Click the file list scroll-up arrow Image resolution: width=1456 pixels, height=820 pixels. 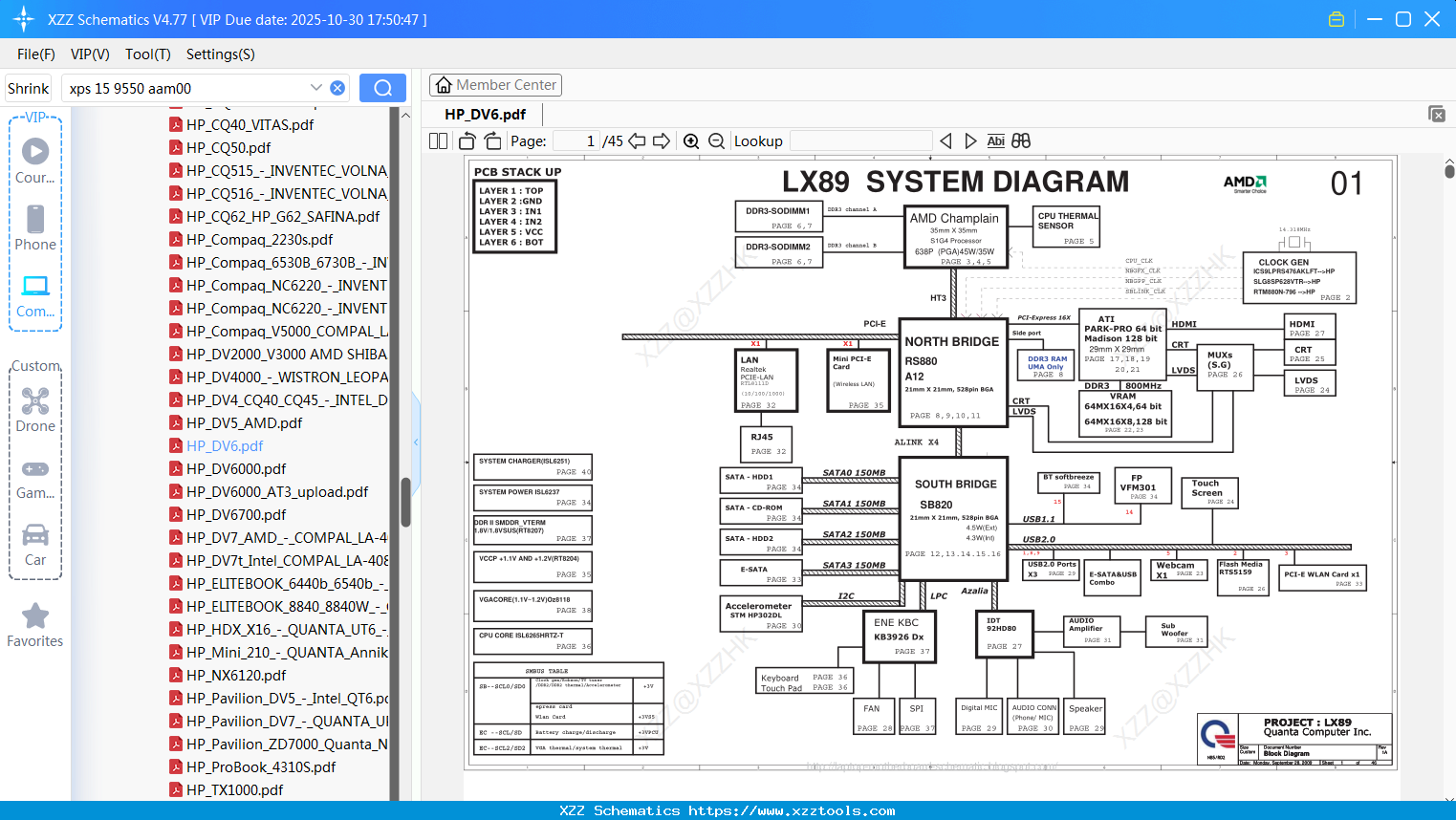tap(405, 115)
